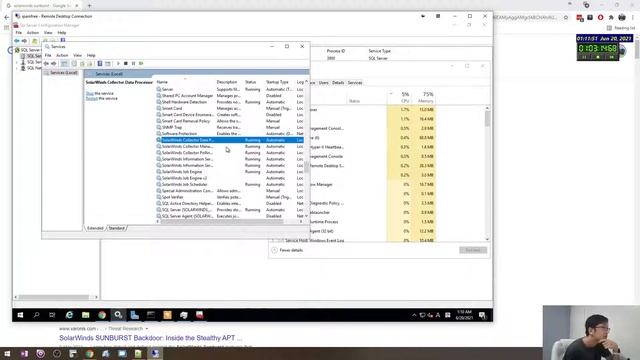Click Restart Service green icon
The height and width of the screenshot is (360, 640).
coord(141,64)
